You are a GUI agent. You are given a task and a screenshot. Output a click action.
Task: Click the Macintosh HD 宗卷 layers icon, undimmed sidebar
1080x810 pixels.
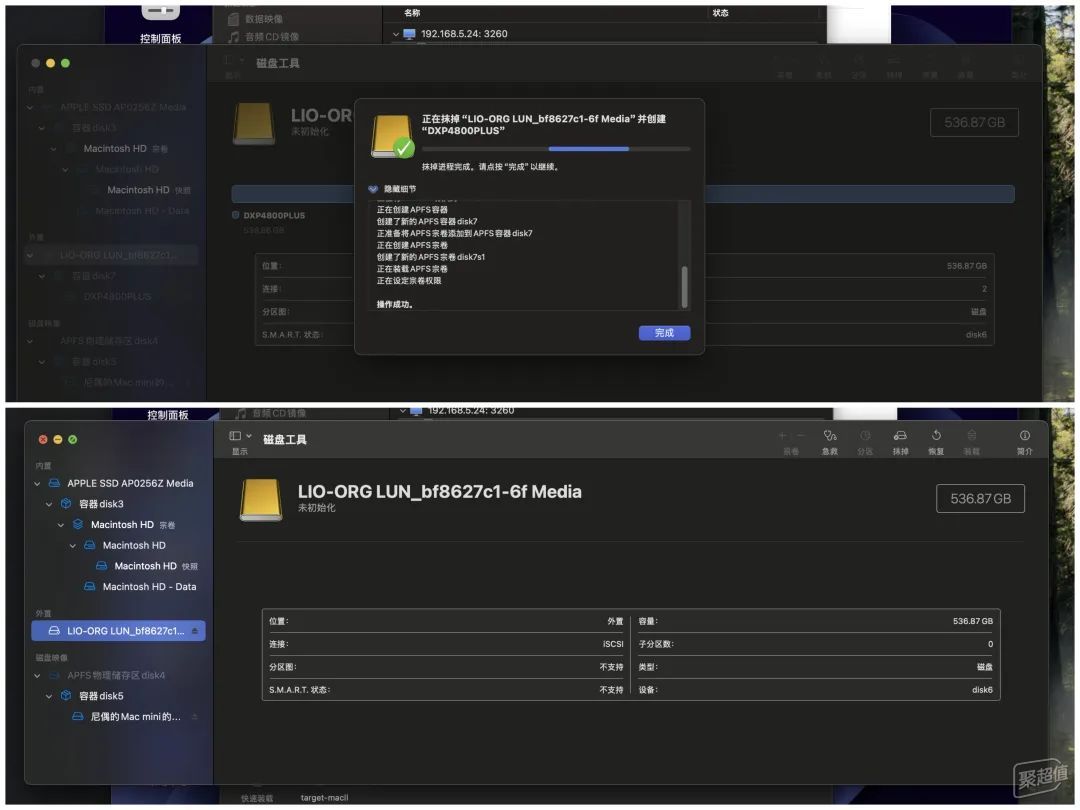(78, 524)
